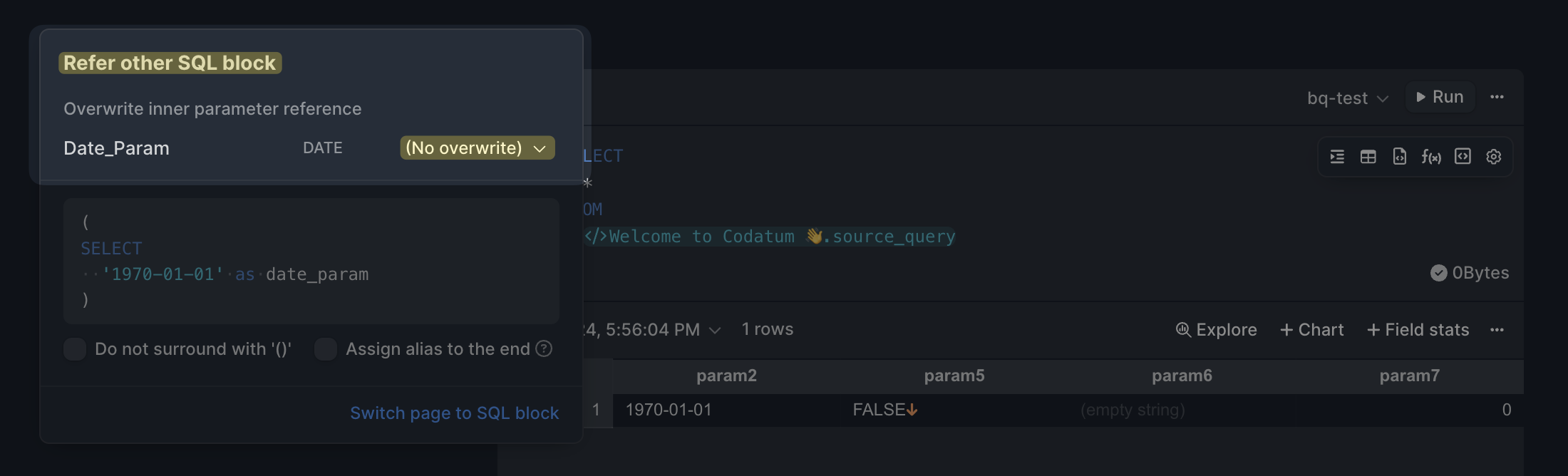The width and height of the screenshot is (1568, 476).
Task: Click the table icon in editor toolbar
Action: click(1368, 157)
